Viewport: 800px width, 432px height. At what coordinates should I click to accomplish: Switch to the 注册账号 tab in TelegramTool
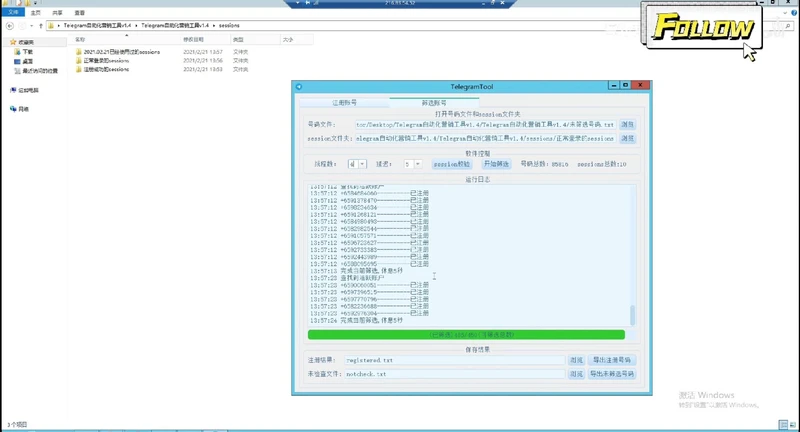(344, 103)
